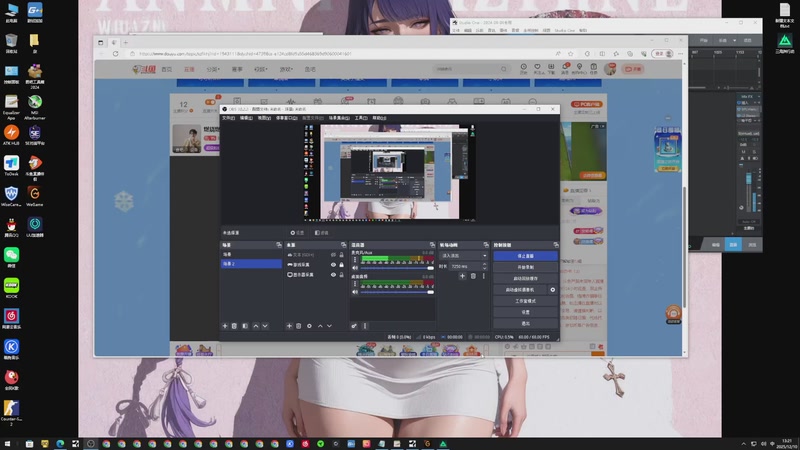Open 桌面音频 channel options dots

(355, 284)
